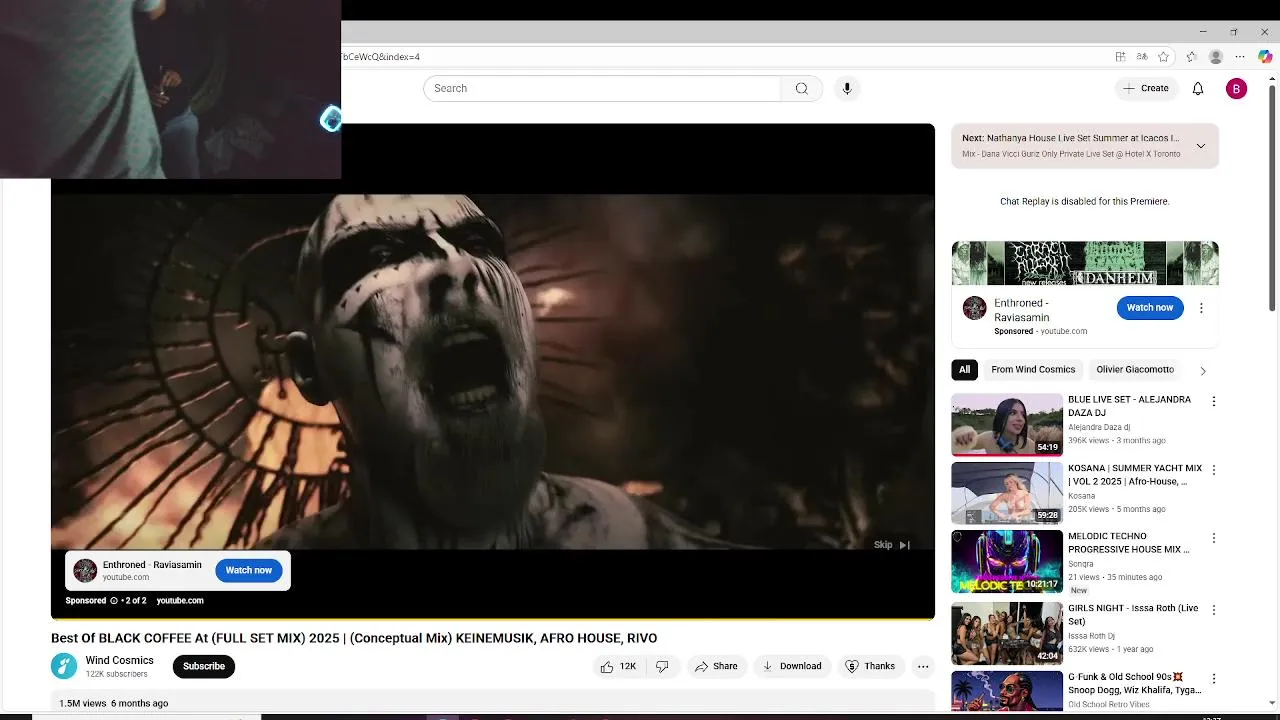Click Watch now on the video ad overlay
Viewport: 1280px width, 720px height.
pyautogui.click(x=249, y=570)
